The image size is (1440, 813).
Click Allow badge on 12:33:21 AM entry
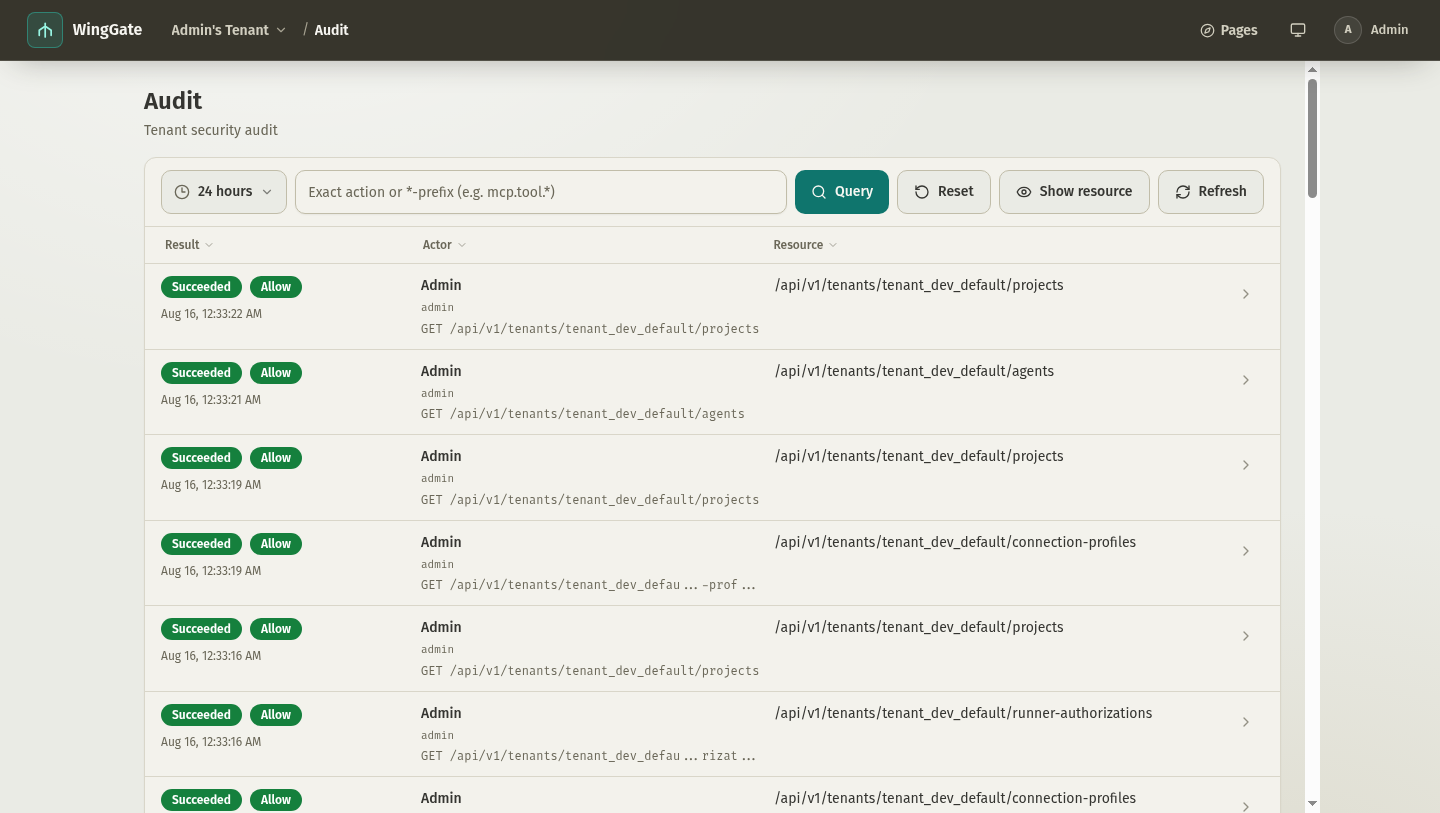[276, 373]
